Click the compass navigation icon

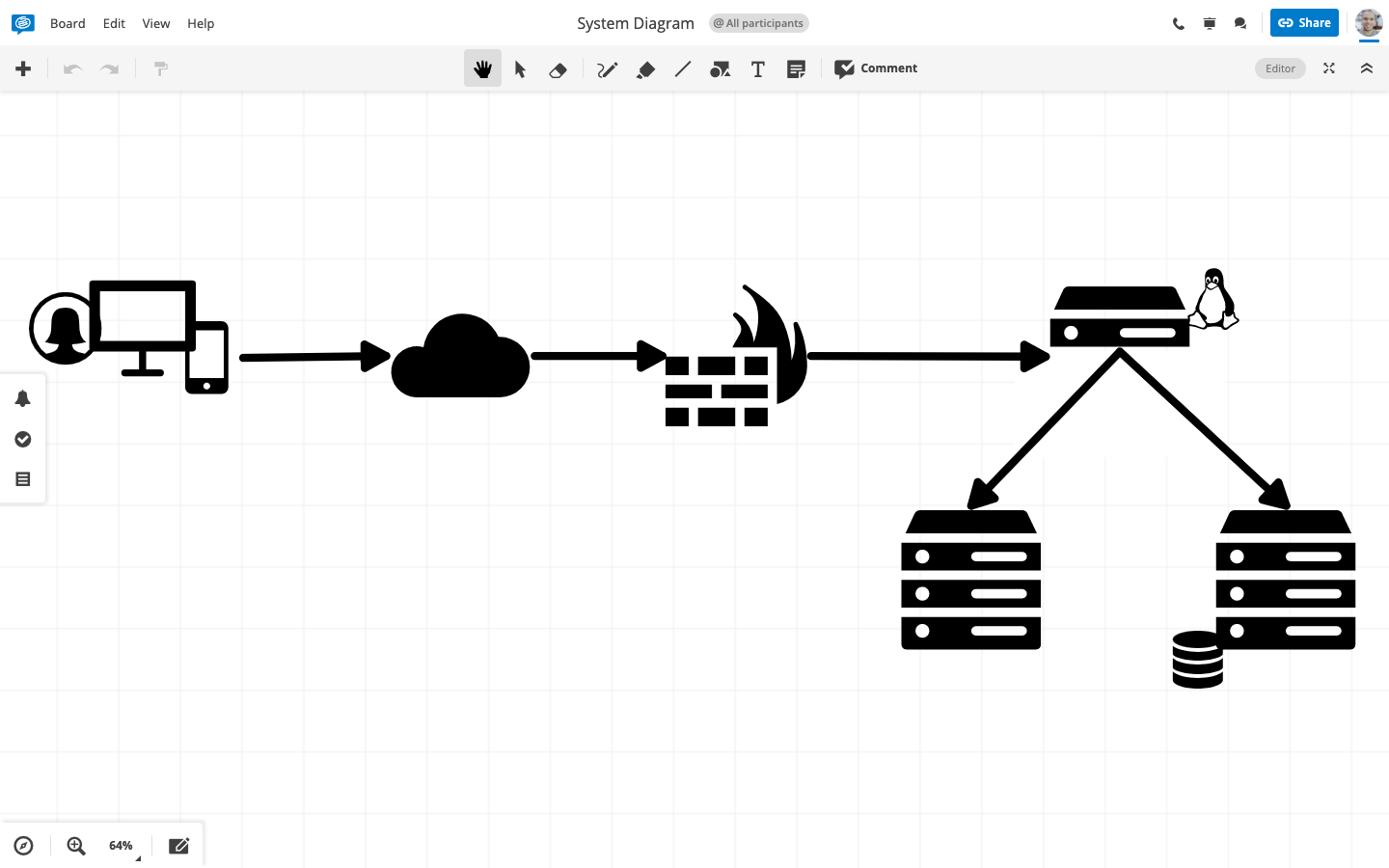(24, 846)
